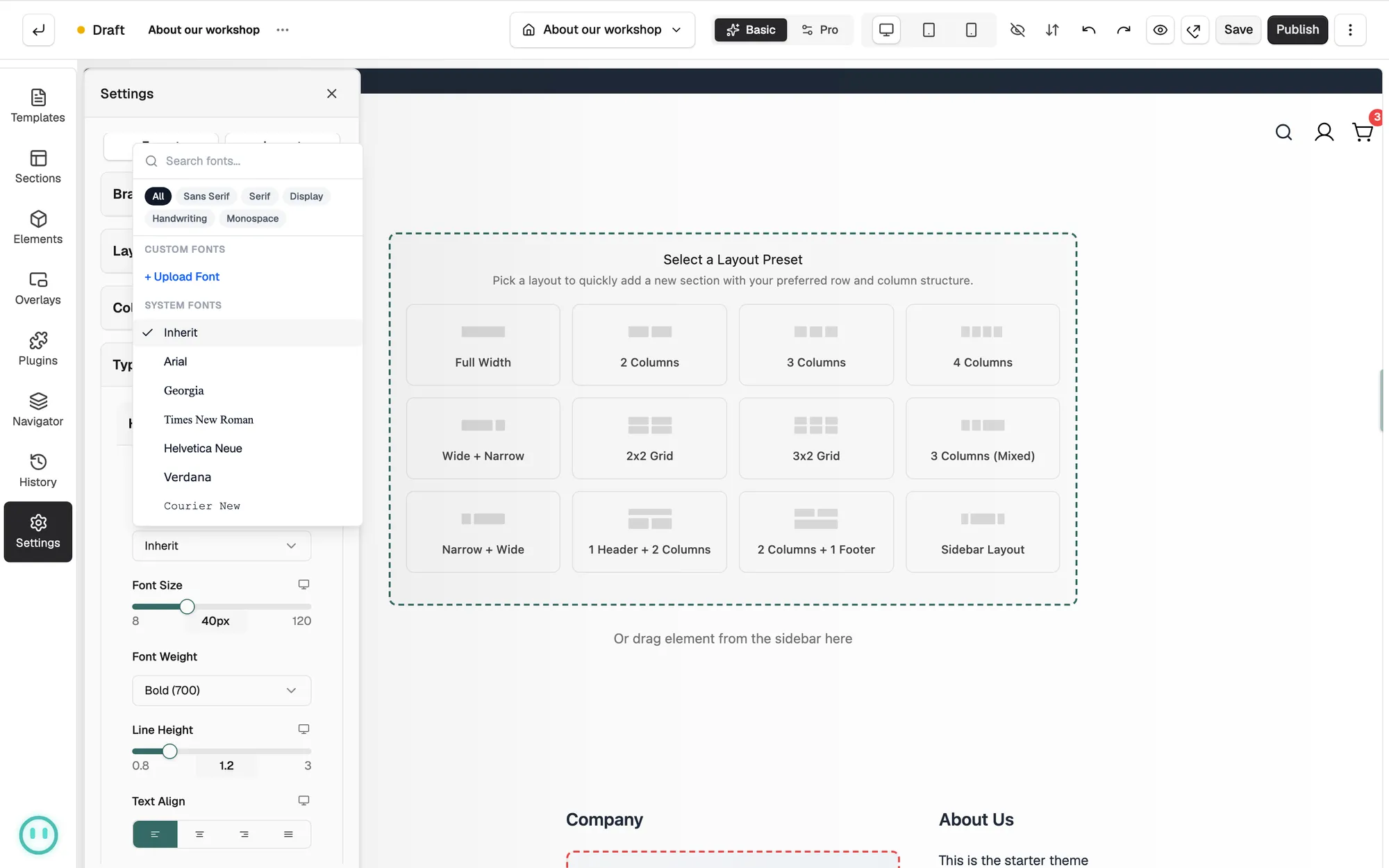1389x868 pixels.
Task: Click the Save button
Action: pyautogui.click(x=1238, y=30)
